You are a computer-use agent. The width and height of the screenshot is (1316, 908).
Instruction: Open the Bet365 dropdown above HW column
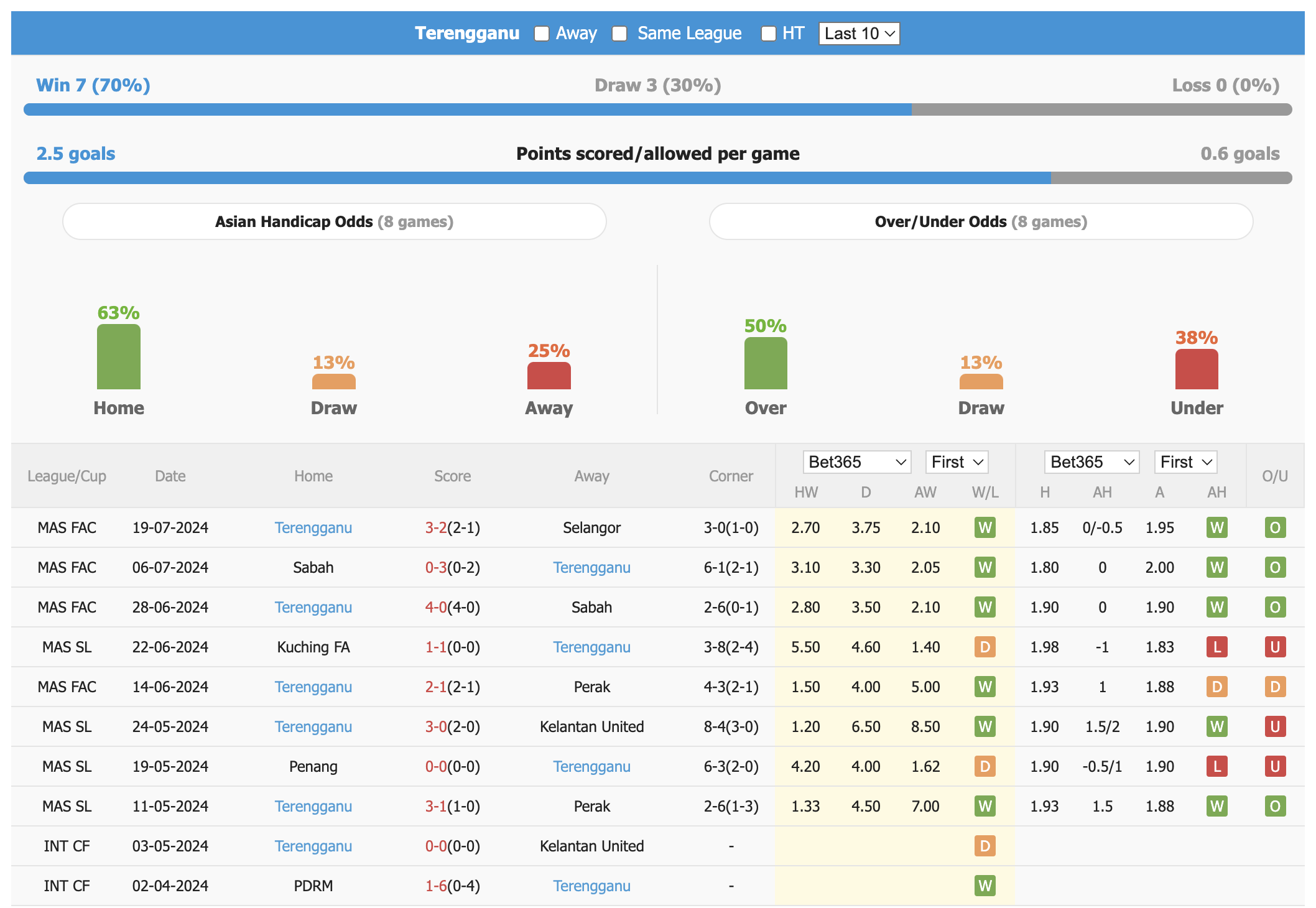tap(857, 462)
